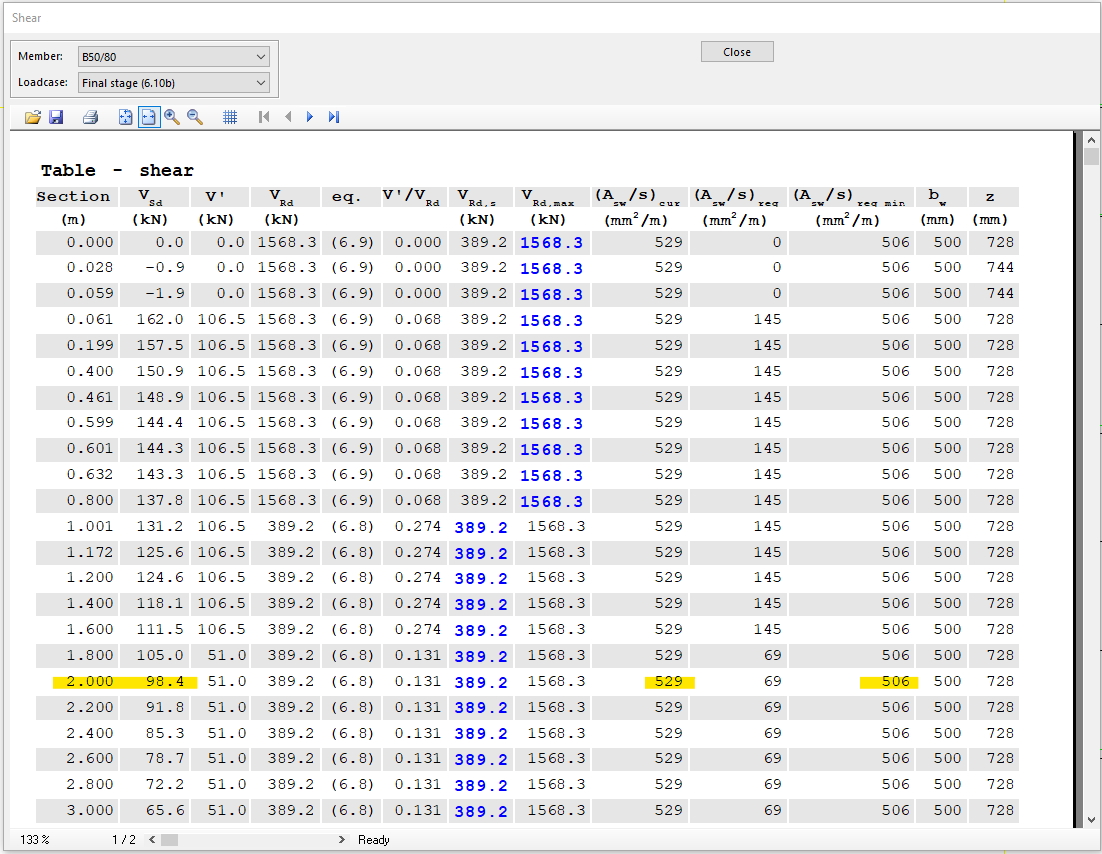Click the section value 0.061

click(x=89, y=319)
